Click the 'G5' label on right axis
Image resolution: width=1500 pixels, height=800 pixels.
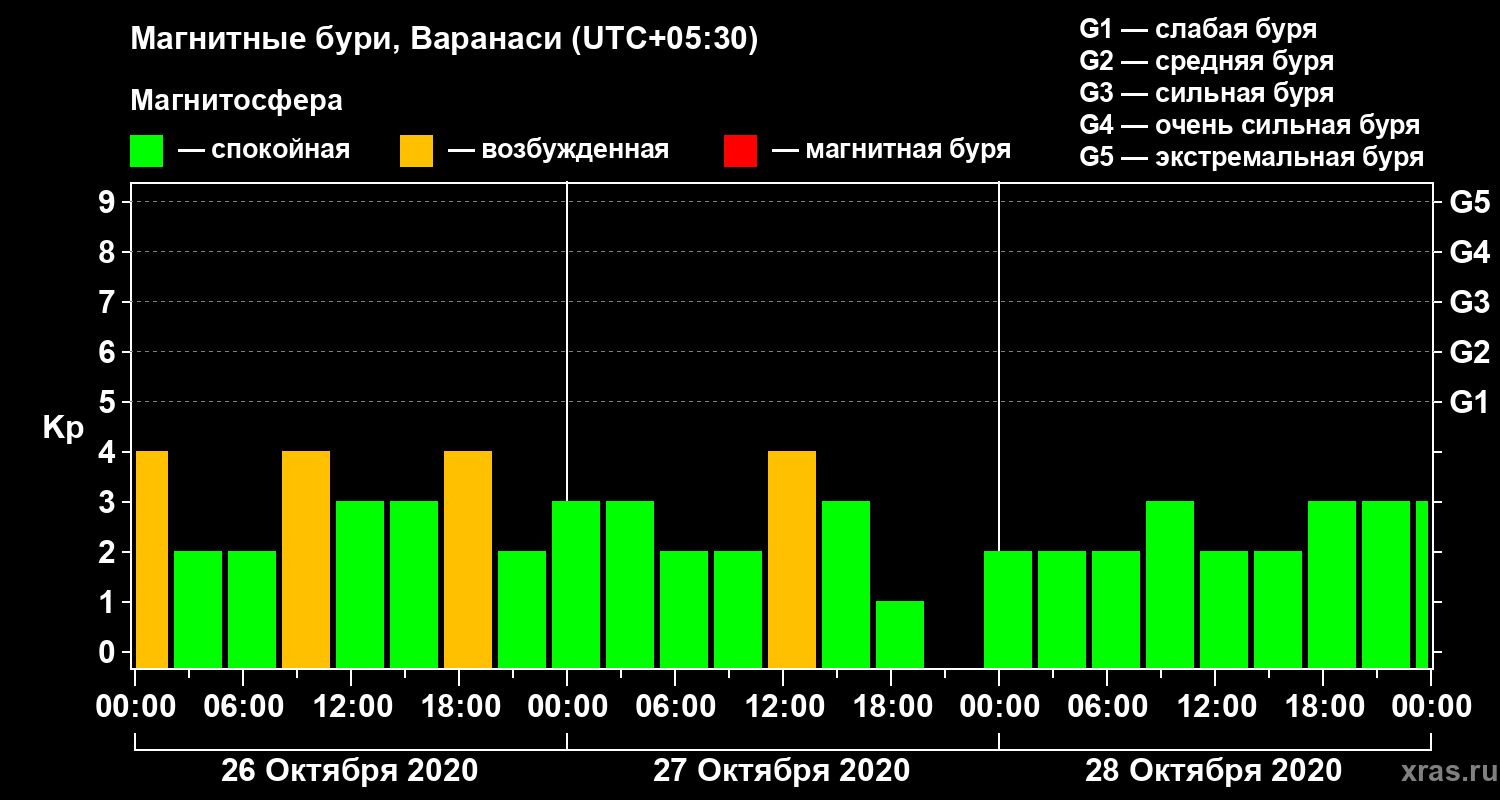click(1469, 203)
